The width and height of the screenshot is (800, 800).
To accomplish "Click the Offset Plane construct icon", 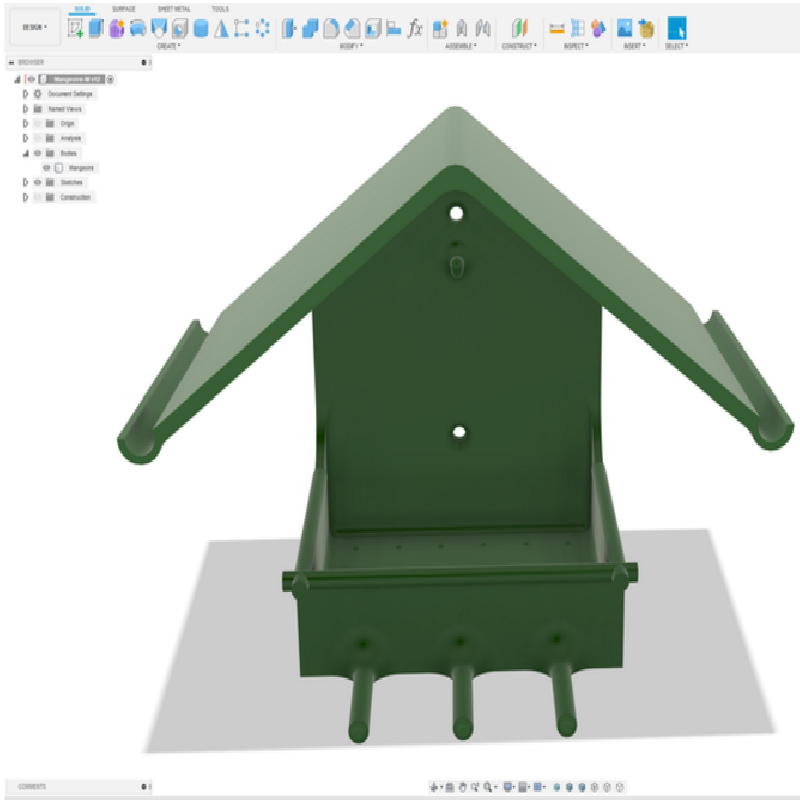I will click(519, 28).
